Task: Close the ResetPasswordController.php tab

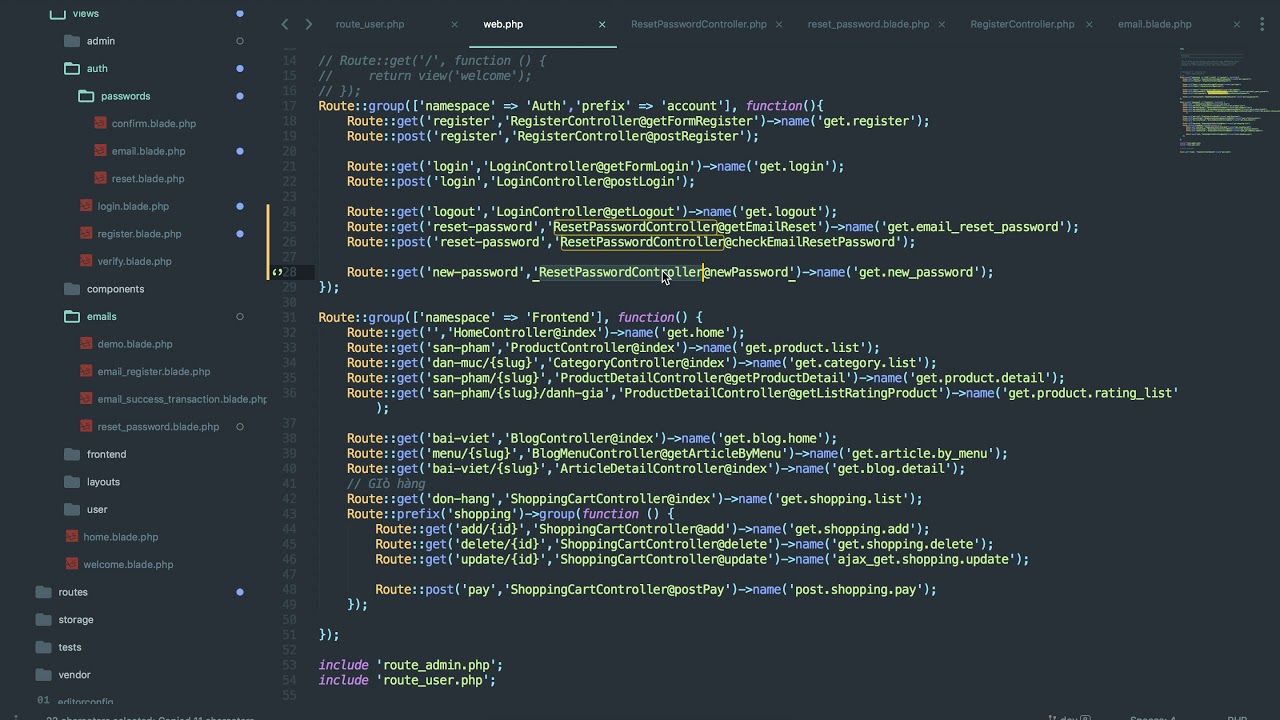Action: click(x=779, y=24)
